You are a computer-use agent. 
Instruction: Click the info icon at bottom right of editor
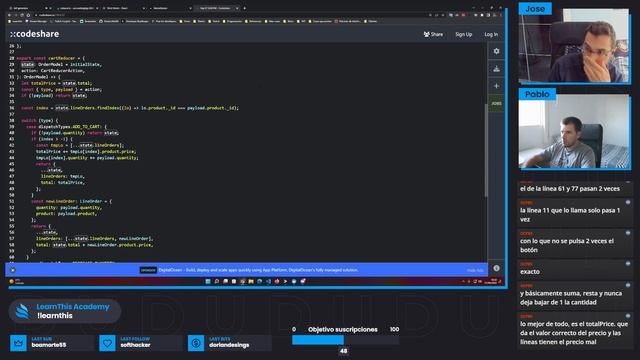496,268
